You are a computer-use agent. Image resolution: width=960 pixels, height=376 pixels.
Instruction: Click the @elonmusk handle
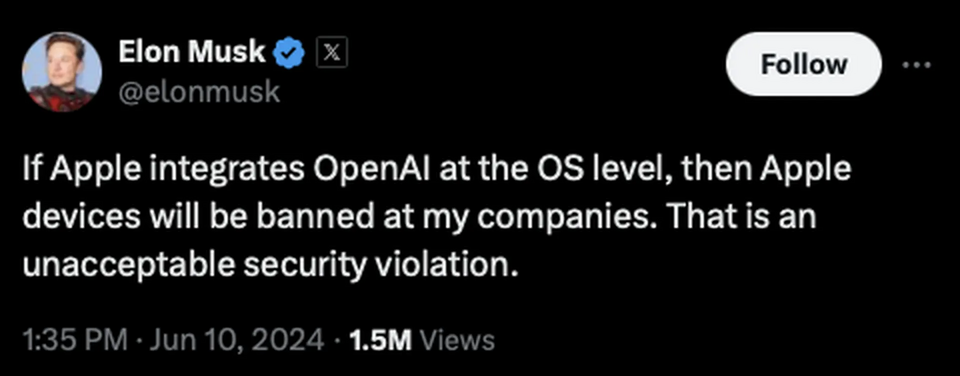(x=199, y=92)
